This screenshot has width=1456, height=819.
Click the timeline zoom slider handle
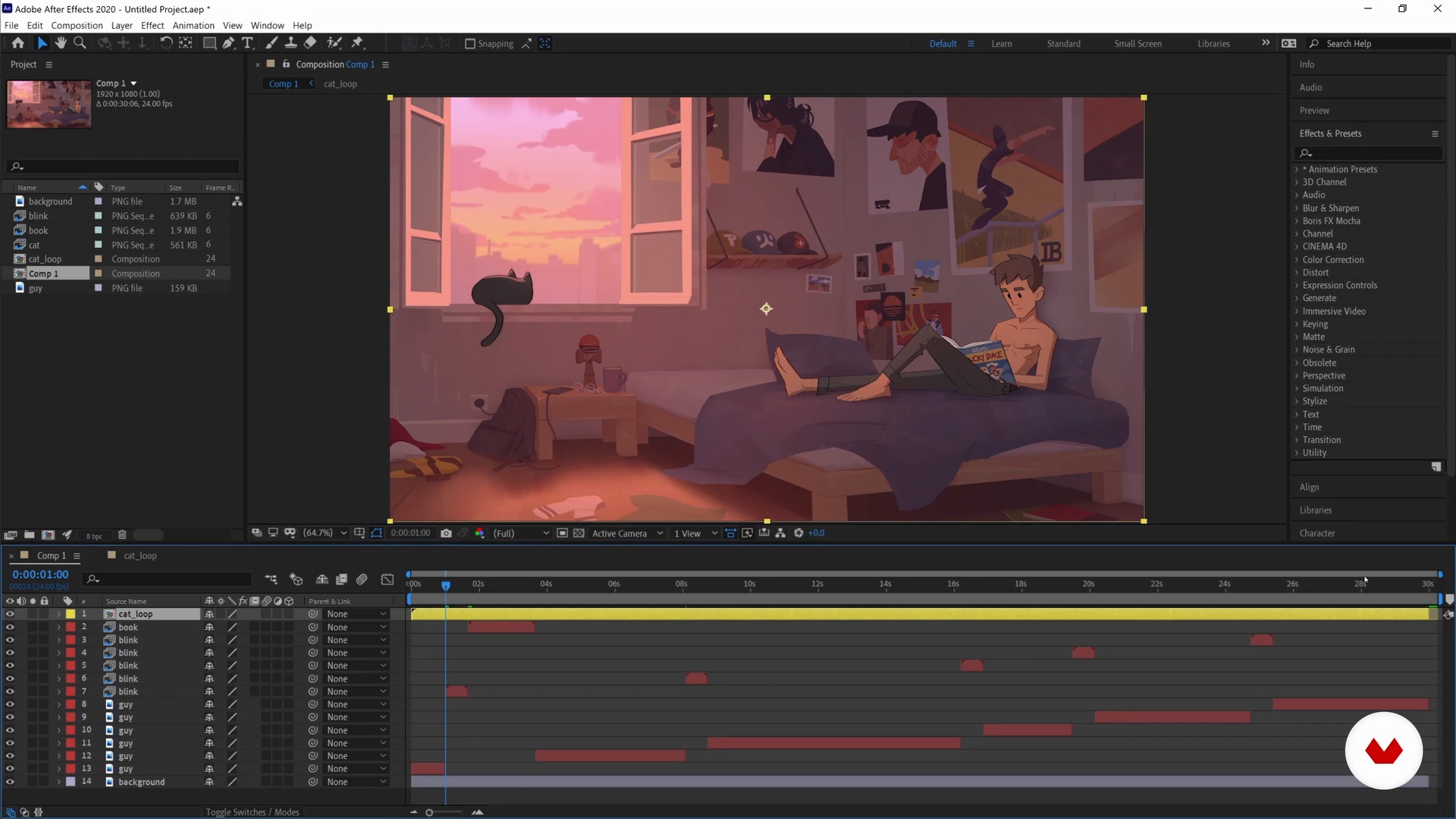(429, 812)
